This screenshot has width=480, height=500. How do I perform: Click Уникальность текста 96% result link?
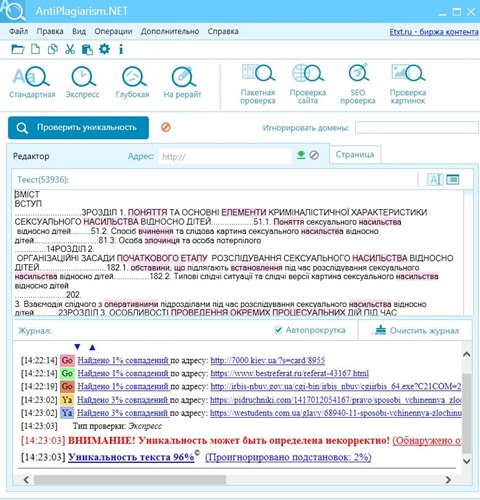click(x=131, y=457)
